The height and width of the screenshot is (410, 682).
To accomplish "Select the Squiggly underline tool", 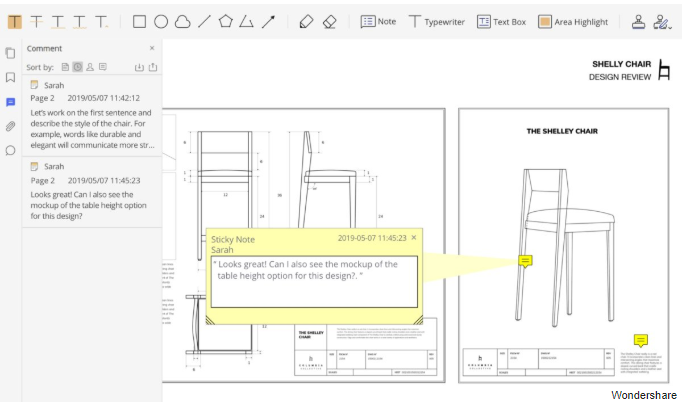I will (x=79, y=21).
